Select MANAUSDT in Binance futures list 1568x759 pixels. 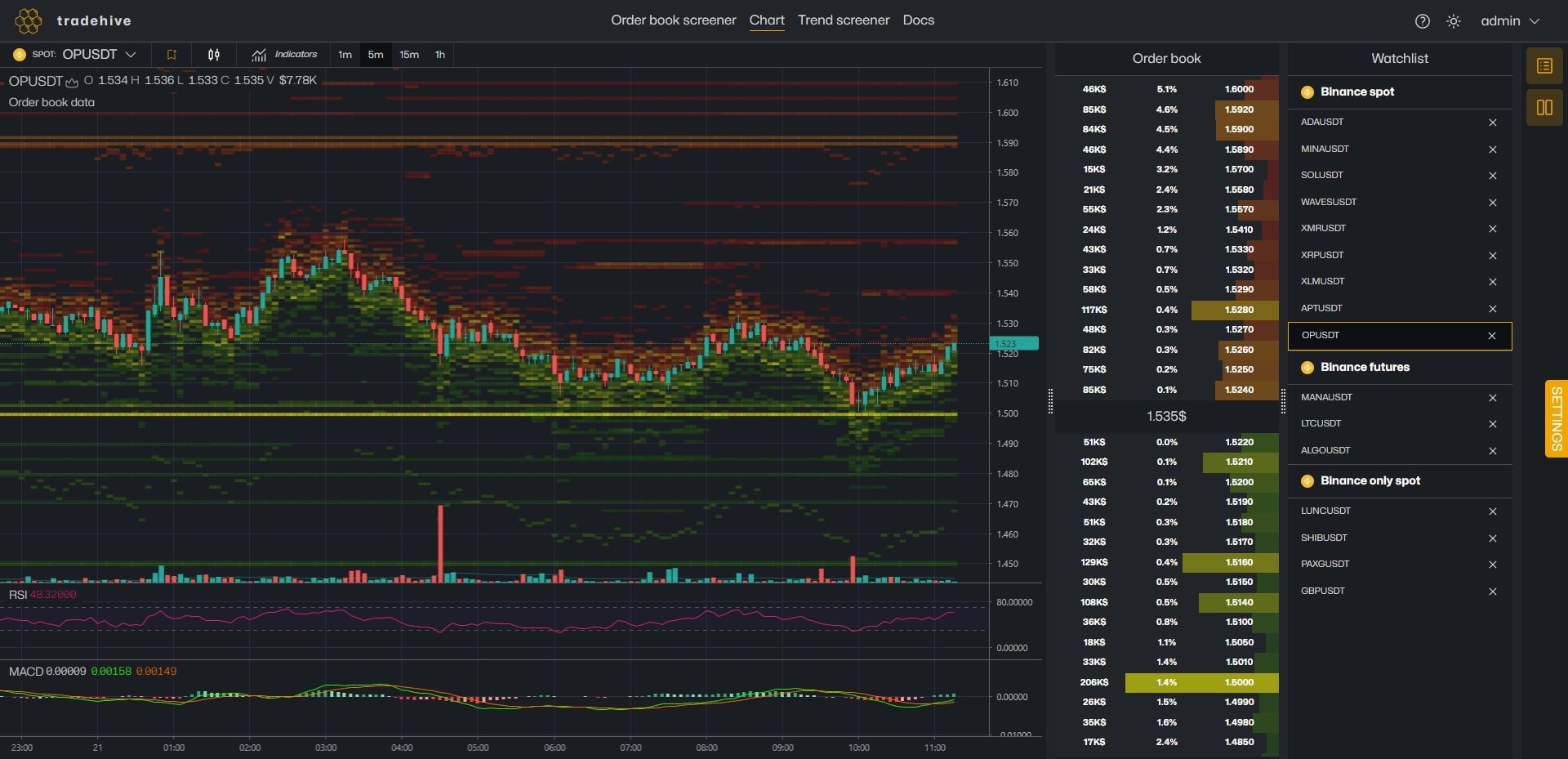point(1326,397)
